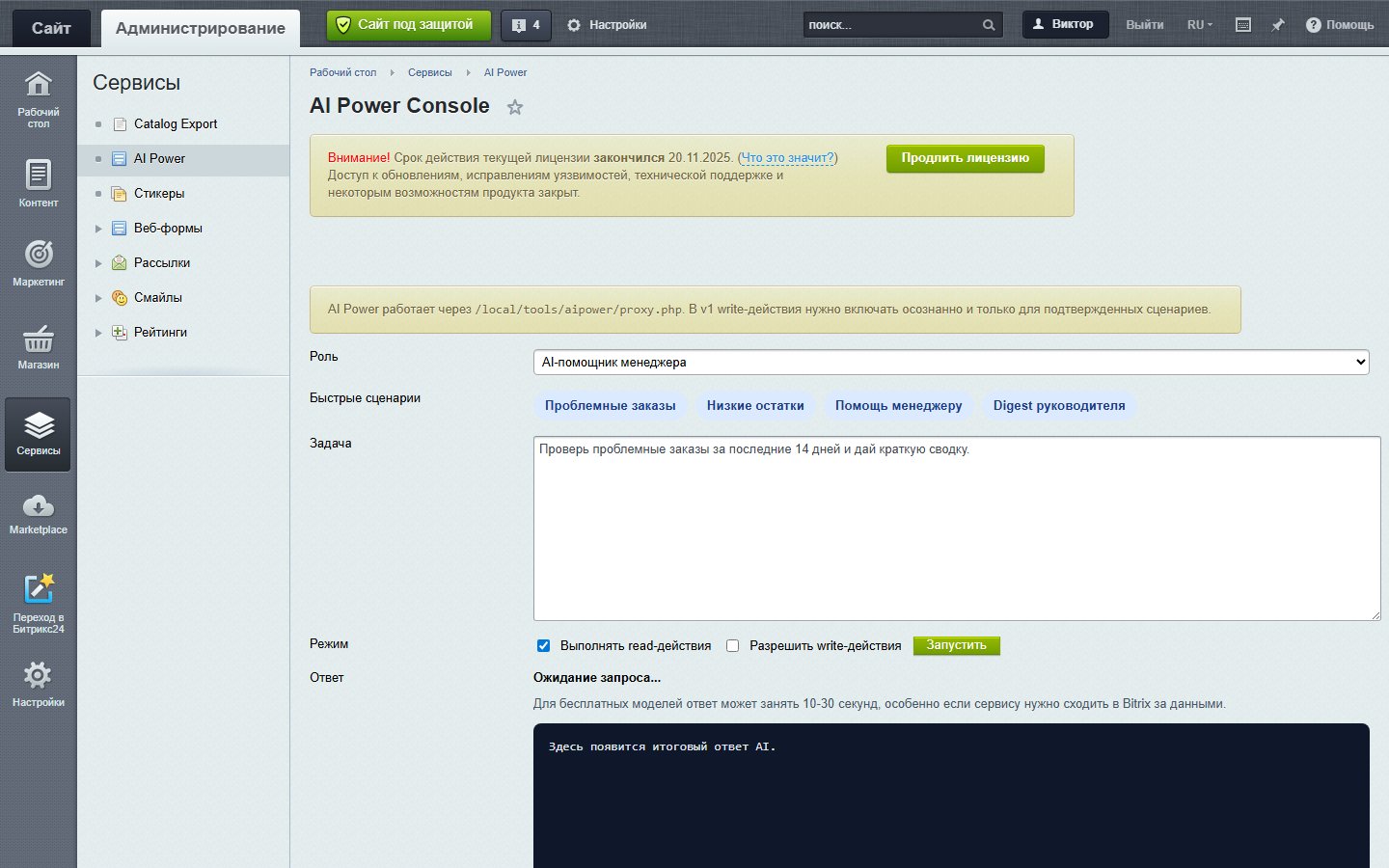Click the Рабочий стол breadcrumb link
This screenshot has width=1389, height=868.
click(343, 72)
